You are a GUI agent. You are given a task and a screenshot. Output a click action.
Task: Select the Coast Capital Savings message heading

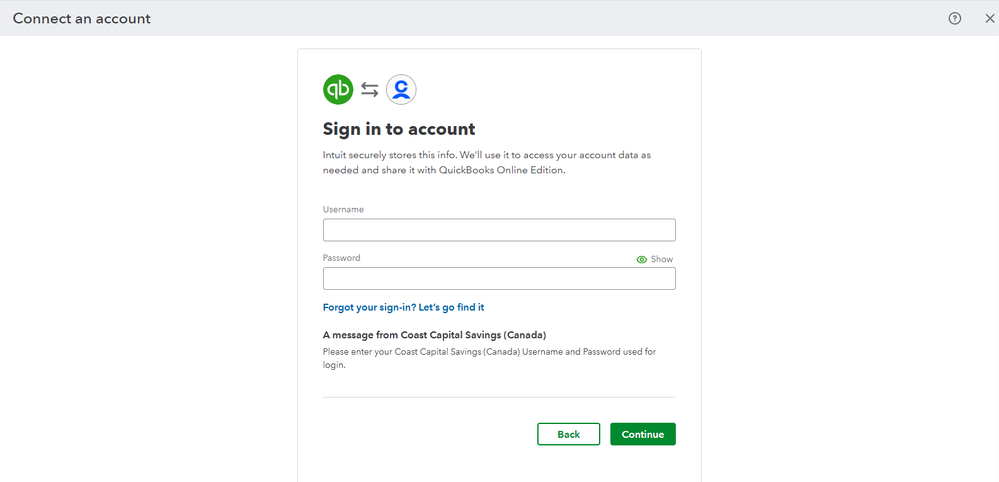pos(434,335)
